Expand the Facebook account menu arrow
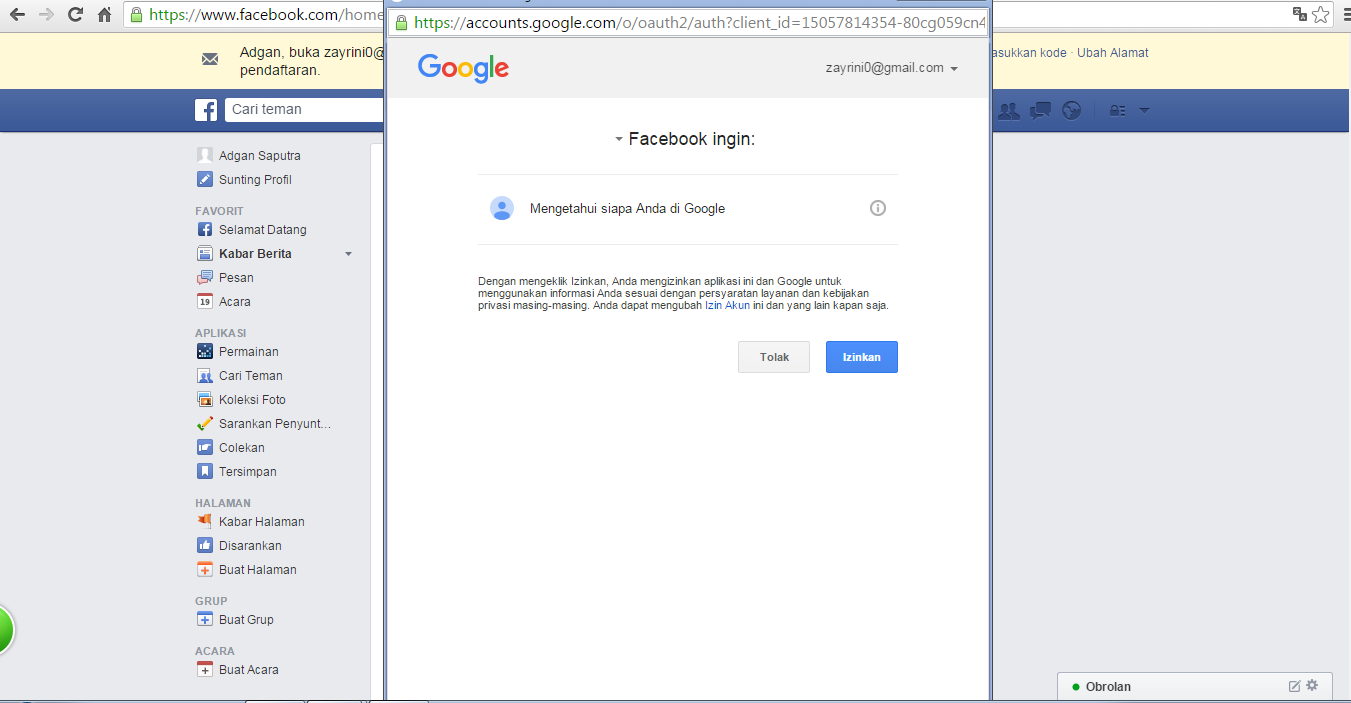The image size is (1351, 703). pos(1144,111)
